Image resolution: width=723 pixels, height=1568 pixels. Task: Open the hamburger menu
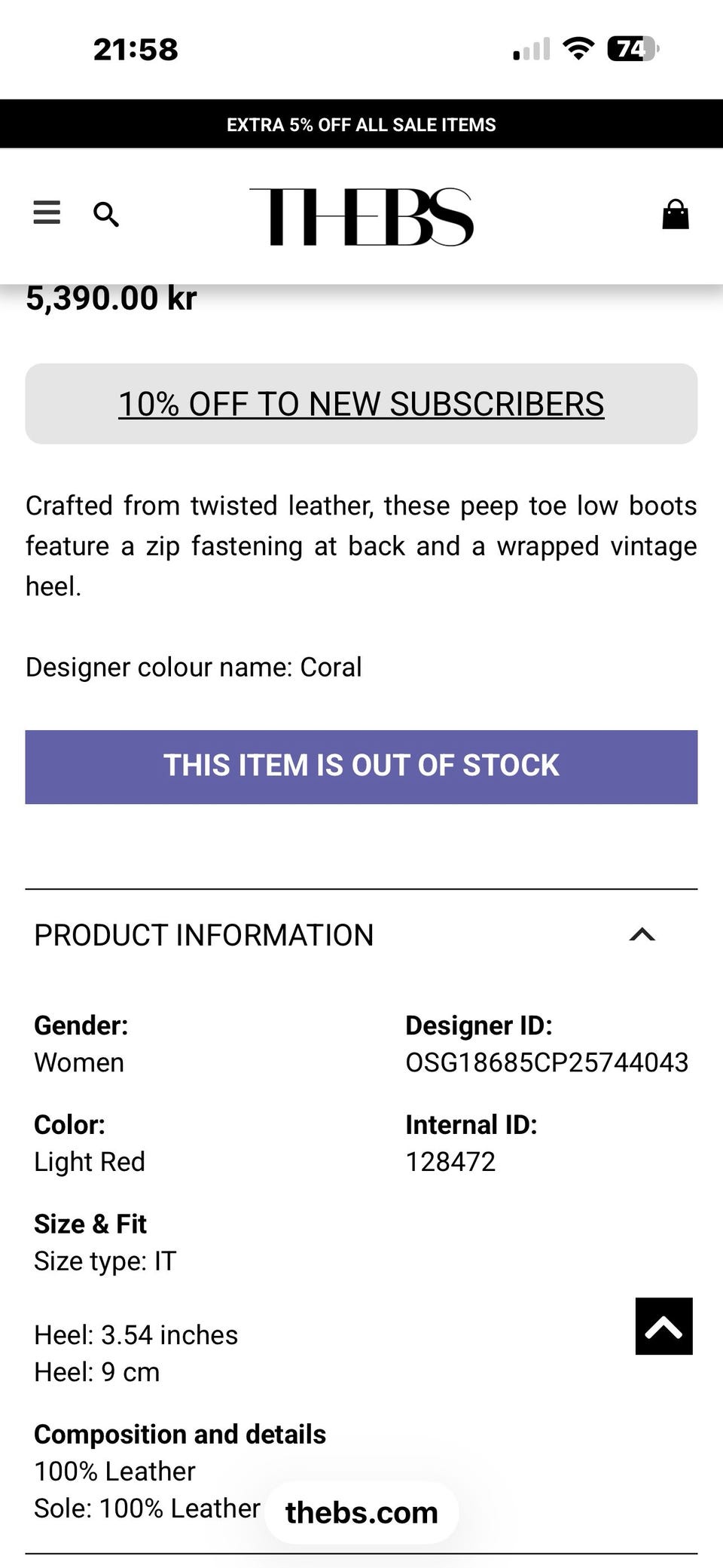47,212
